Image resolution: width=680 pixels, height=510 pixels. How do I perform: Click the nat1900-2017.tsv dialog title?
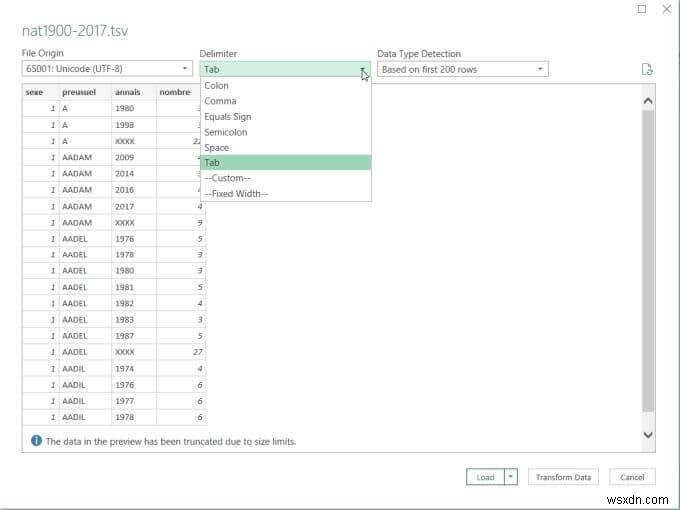pos(75,31)
